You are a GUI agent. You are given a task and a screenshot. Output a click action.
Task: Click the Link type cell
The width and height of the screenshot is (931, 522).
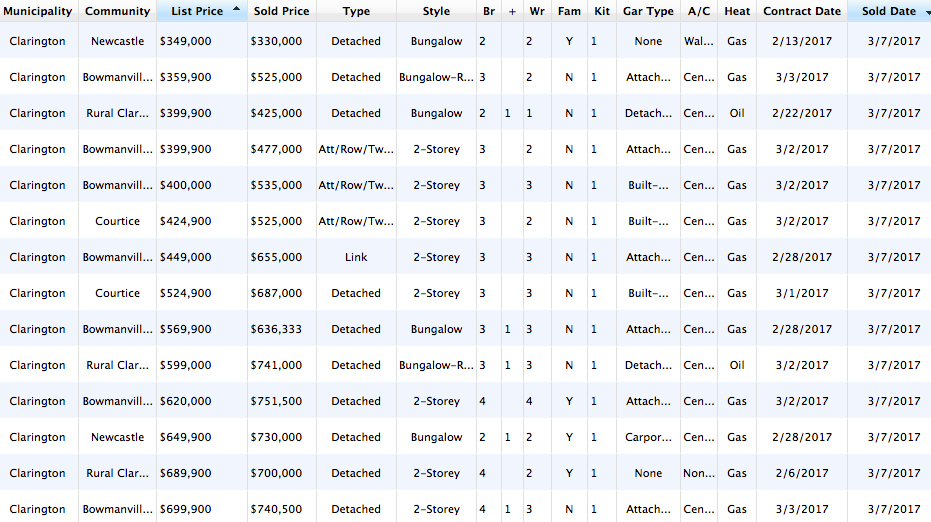pyautogui.click(x=356, y=257)
